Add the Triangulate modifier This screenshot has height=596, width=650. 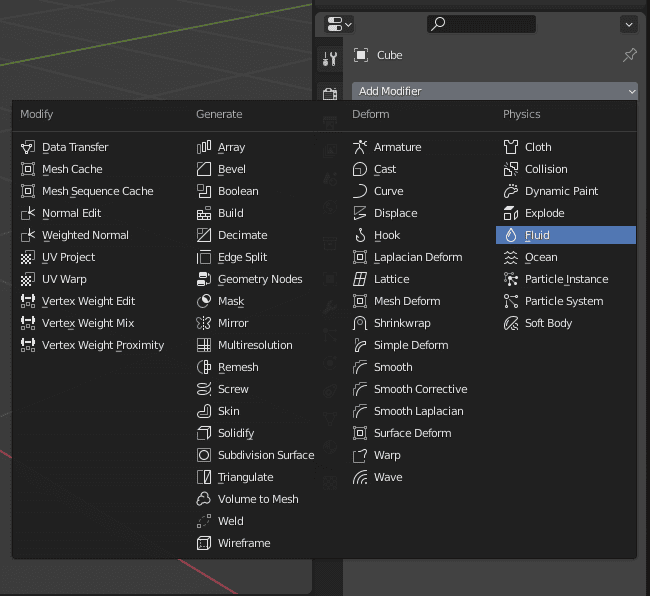[235, 477]
